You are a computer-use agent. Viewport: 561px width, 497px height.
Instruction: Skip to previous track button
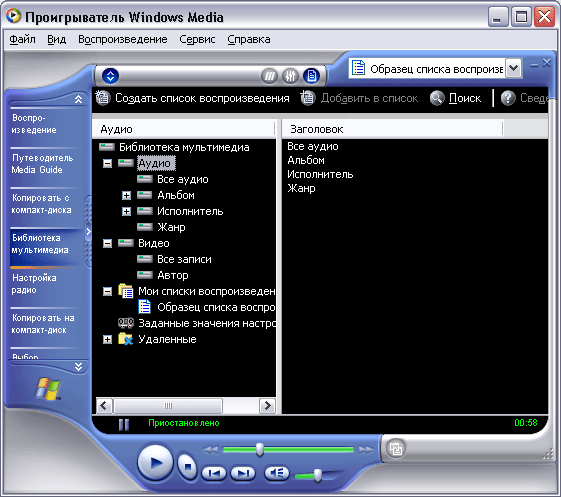point(214,473)
